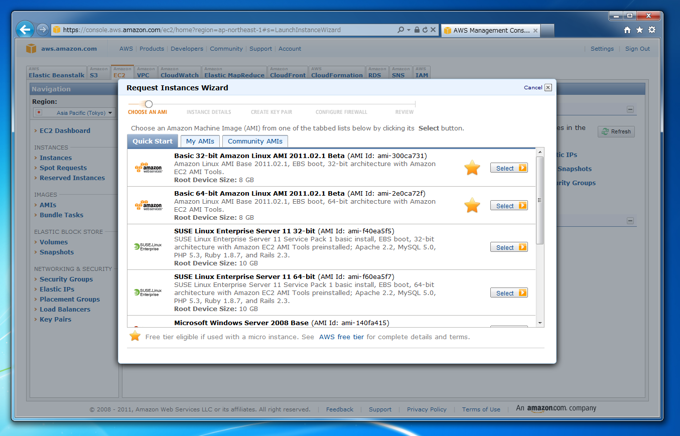This screenshot has height=436, width=680.
Task: Click the SUSE logo for 32-bit server
Action: [x=148, y=247]
